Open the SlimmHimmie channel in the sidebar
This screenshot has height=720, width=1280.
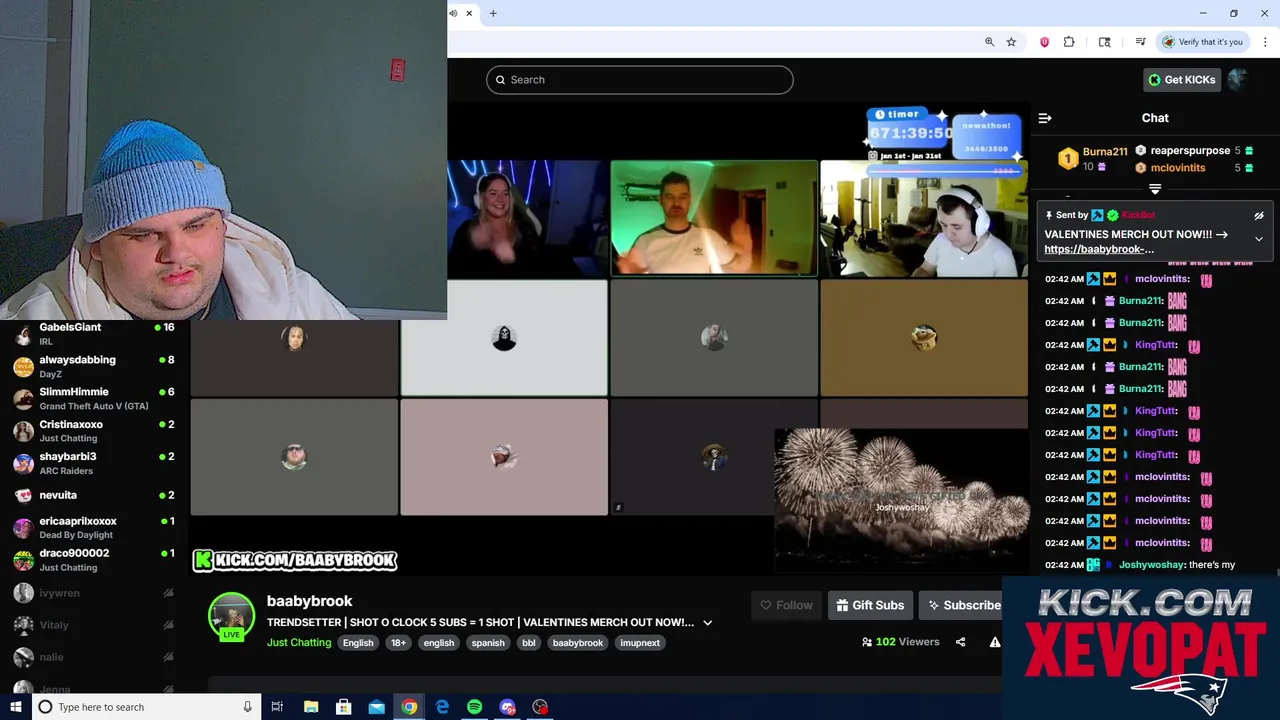94,398
